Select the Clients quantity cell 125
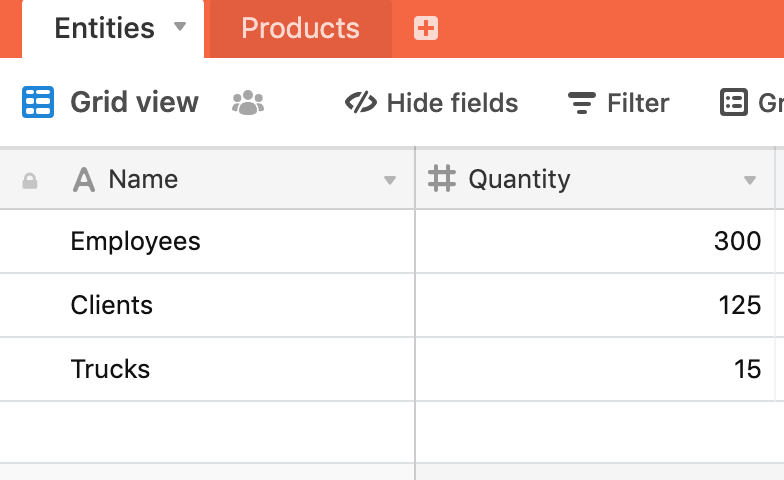The height and width of the screenshot is (480, 784). (x=595, y=305)
